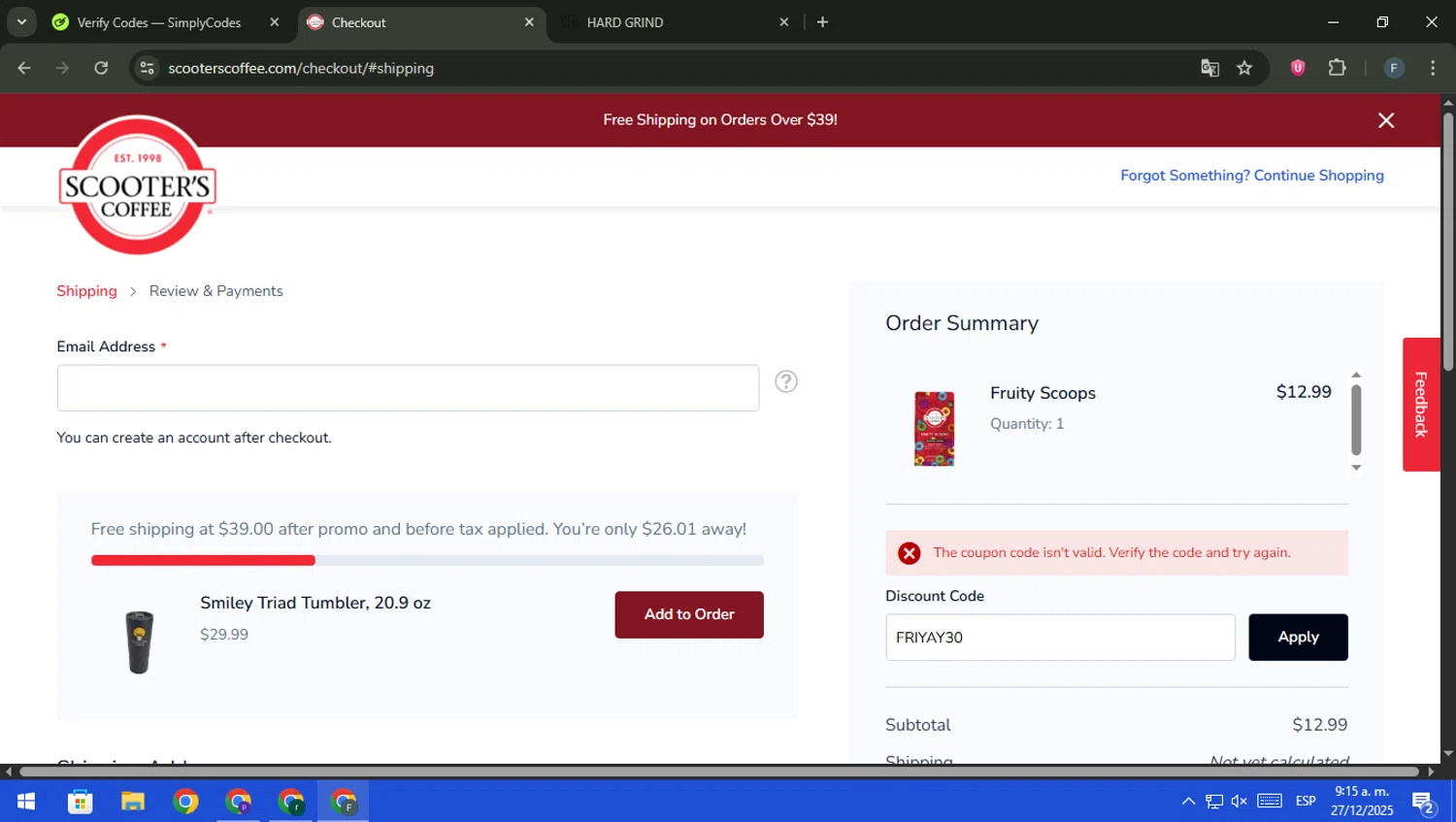Click the Shipping step link
This screenshot has height=822, width=1456.
pos(86,291)
